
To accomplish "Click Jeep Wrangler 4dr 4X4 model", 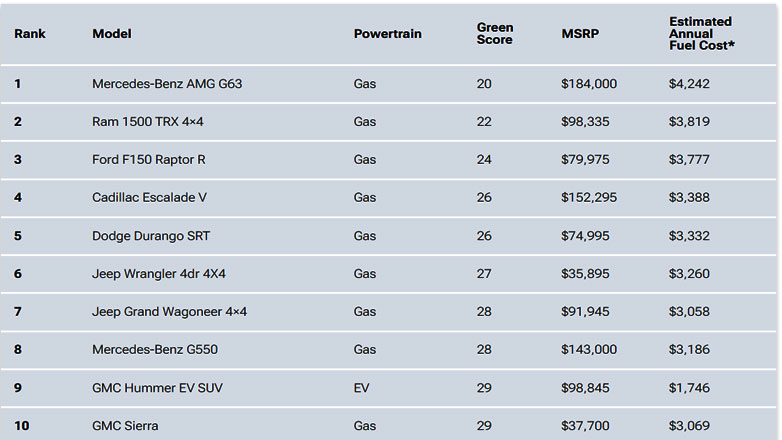I will 159,274.
